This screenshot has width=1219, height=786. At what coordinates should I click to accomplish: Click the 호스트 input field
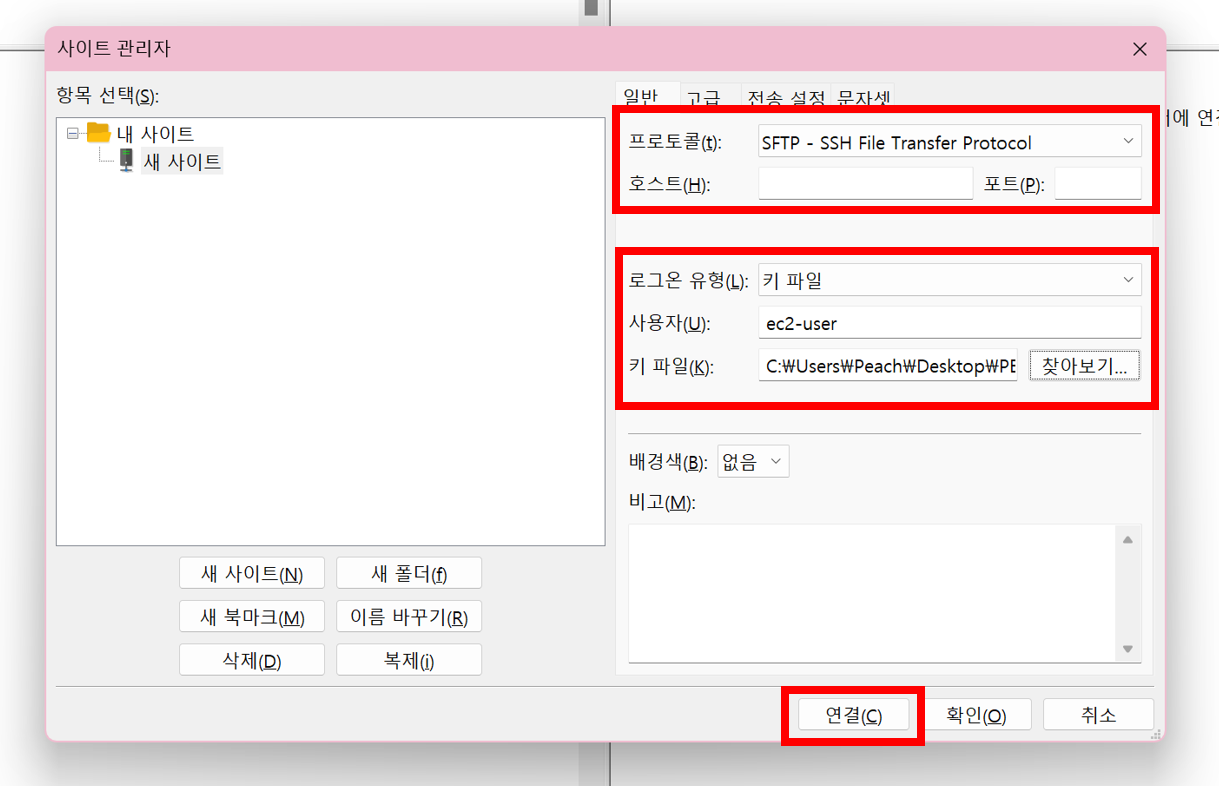pos(865,184)
